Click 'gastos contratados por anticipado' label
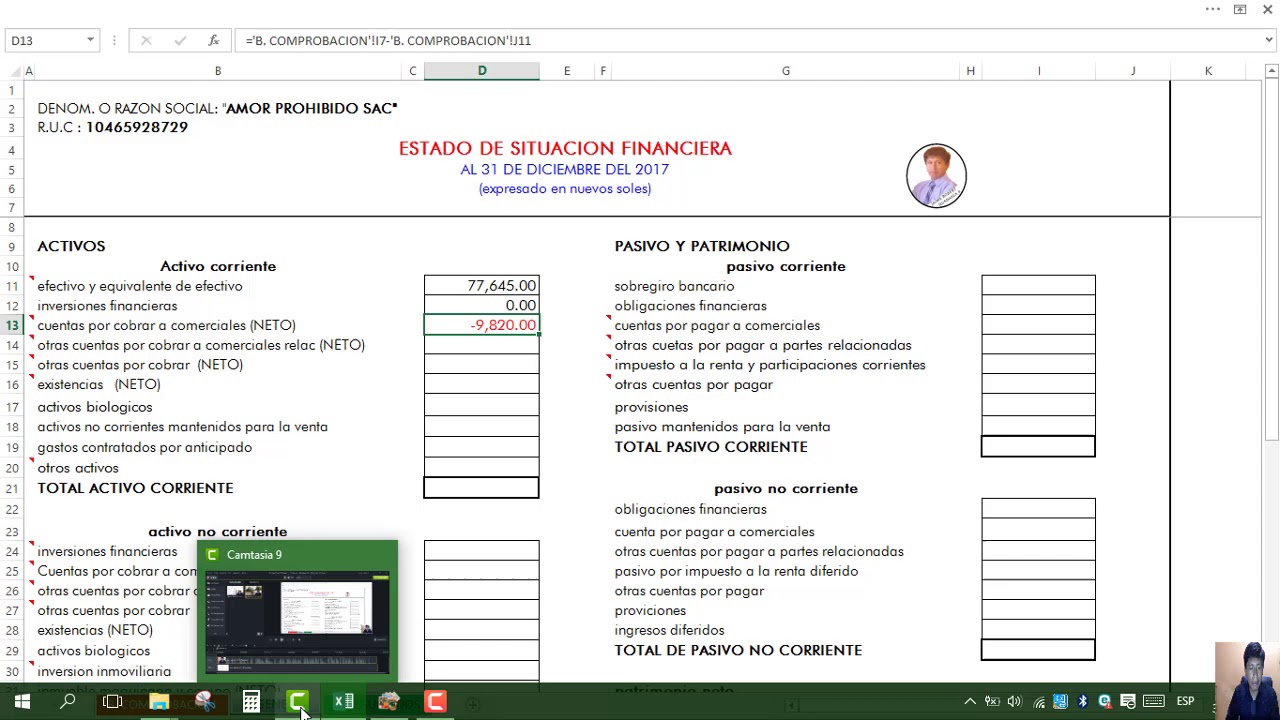The height and width of the screenshot is (720, 1280). click(x=144, y=447)
